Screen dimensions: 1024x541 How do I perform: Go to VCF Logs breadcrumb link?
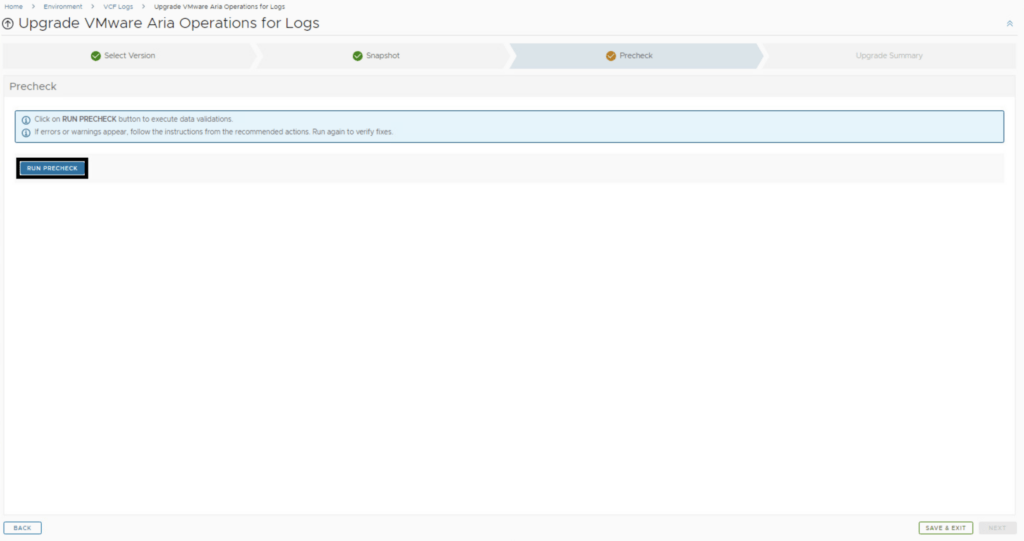coord(118,7)
